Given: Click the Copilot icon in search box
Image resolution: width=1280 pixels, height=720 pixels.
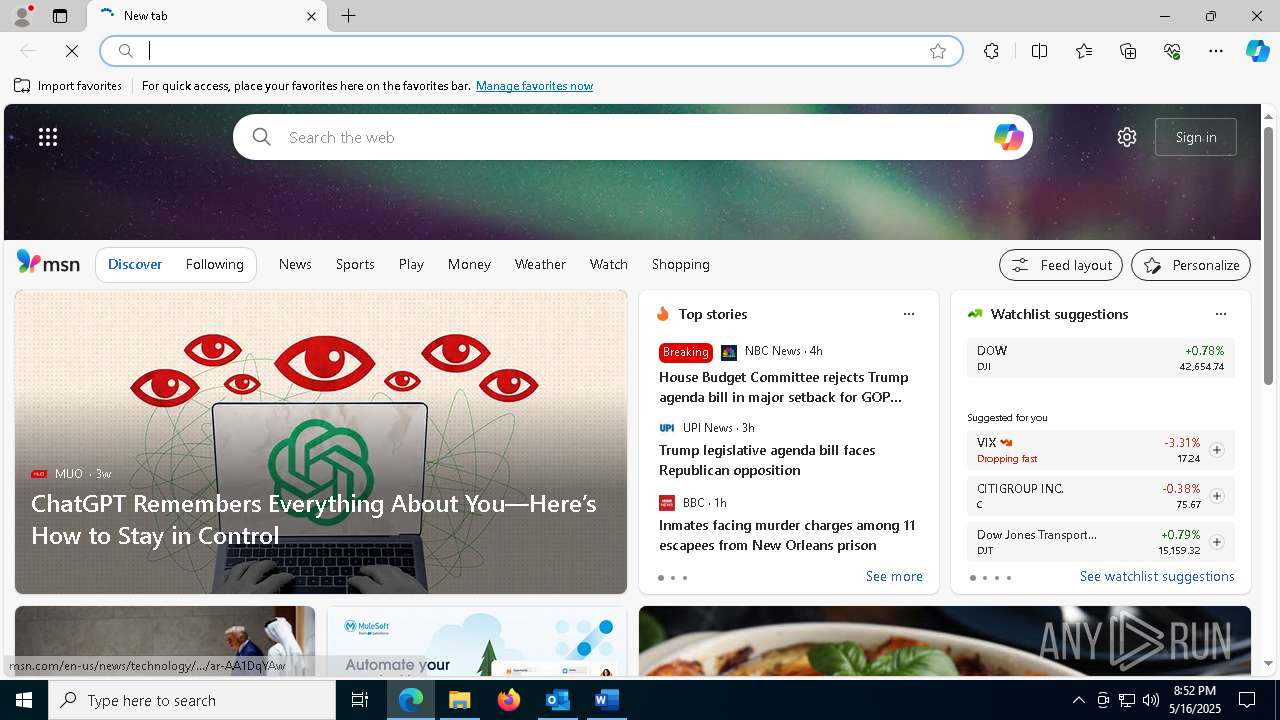Looking at the screenshot, I should 1008,137.
